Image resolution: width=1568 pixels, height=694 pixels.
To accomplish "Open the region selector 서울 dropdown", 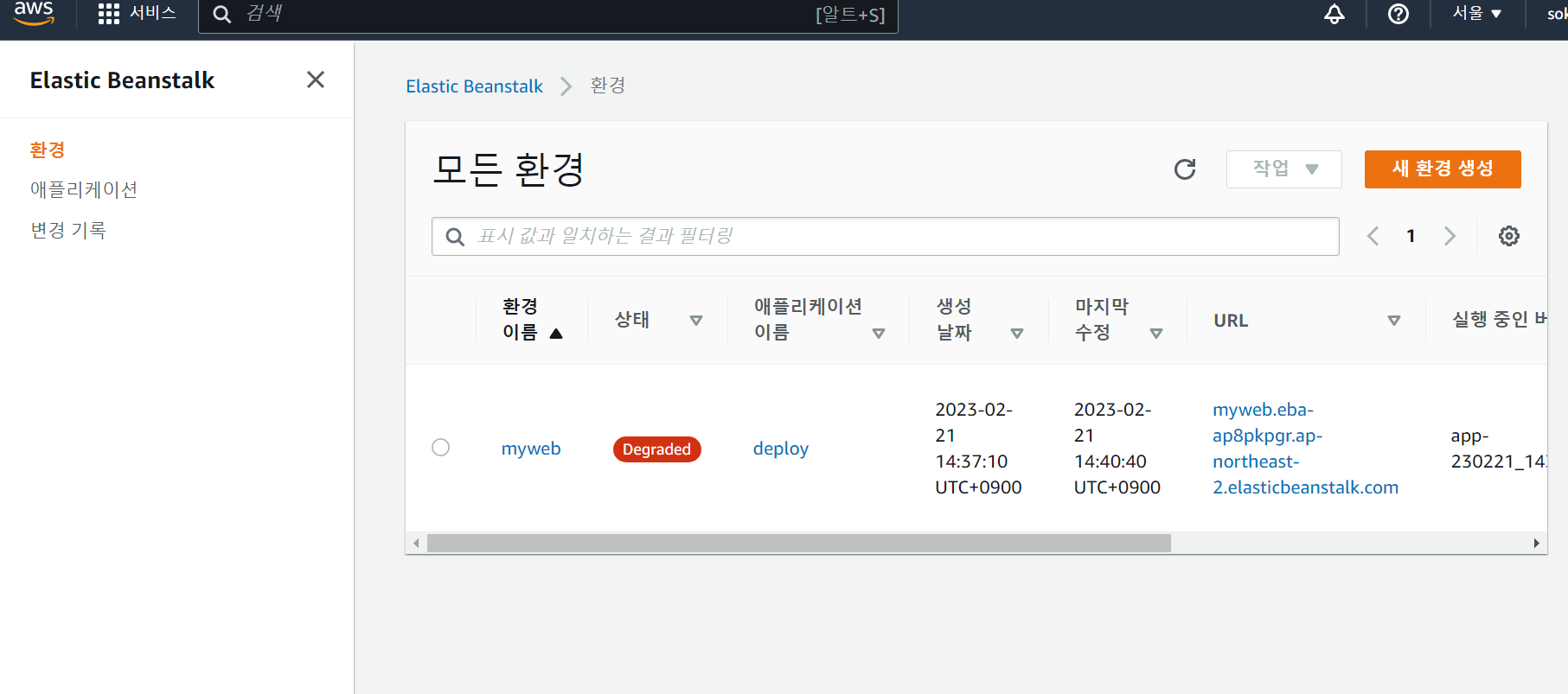I will pyautogui.click(x=1477, y=14).
